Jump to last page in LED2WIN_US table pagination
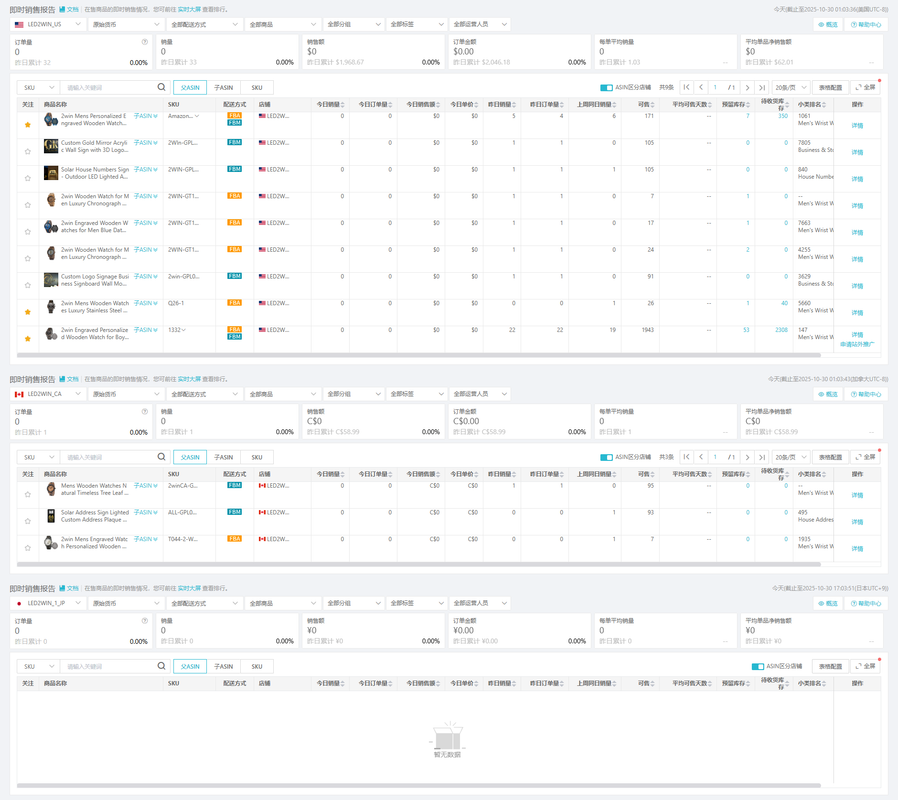 click(x=762, y=87)
